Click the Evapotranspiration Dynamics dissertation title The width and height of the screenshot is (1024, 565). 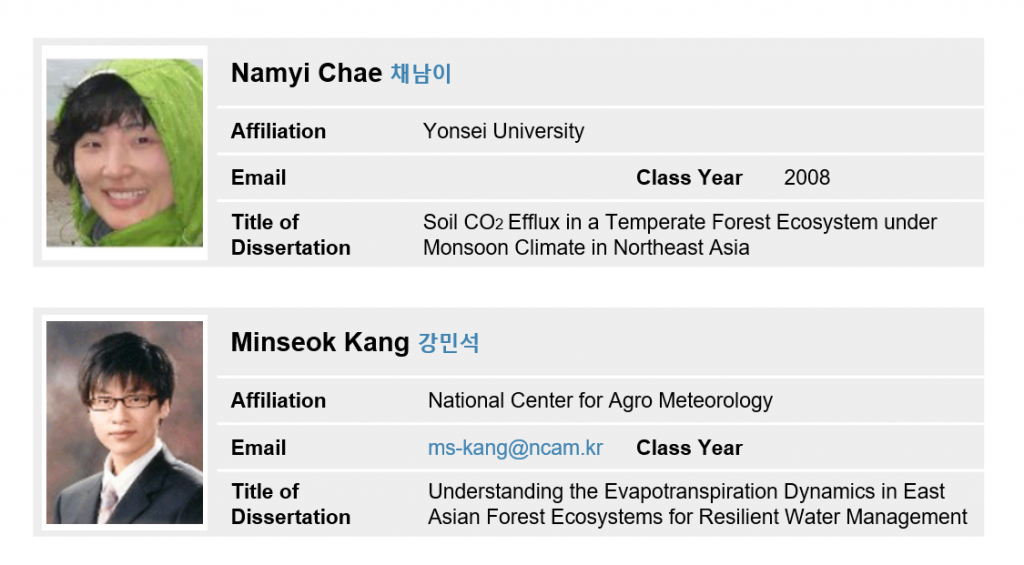697,504
